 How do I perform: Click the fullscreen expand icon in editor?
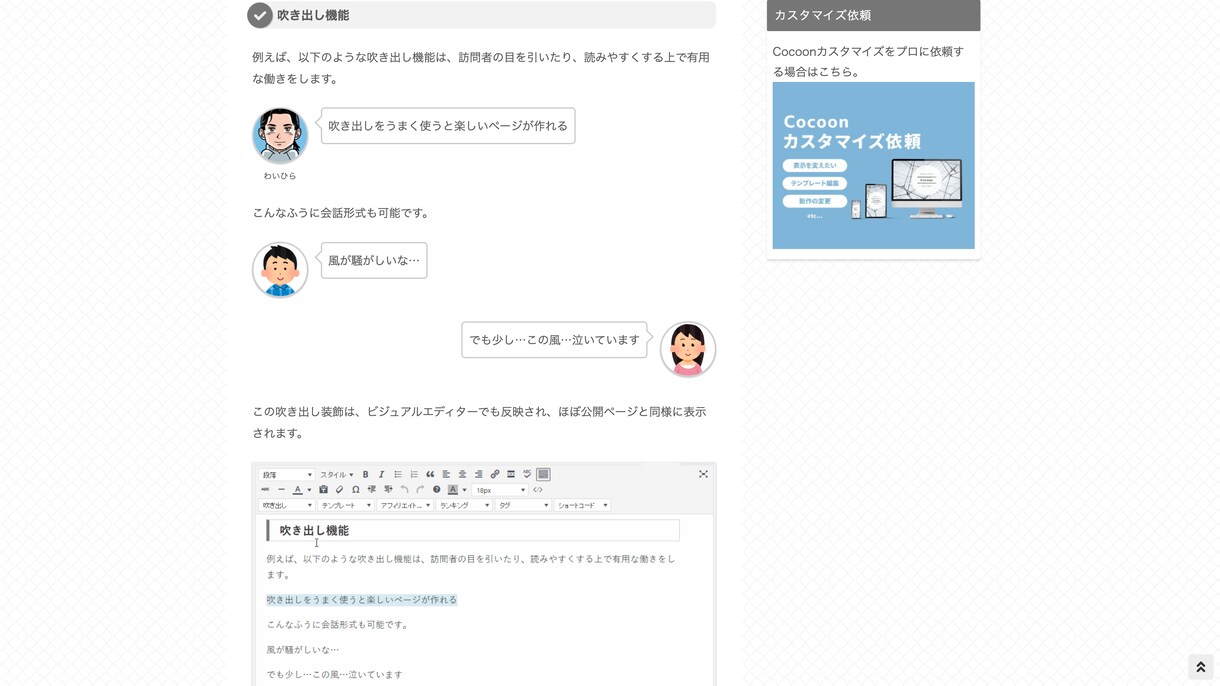click(703, 474)
